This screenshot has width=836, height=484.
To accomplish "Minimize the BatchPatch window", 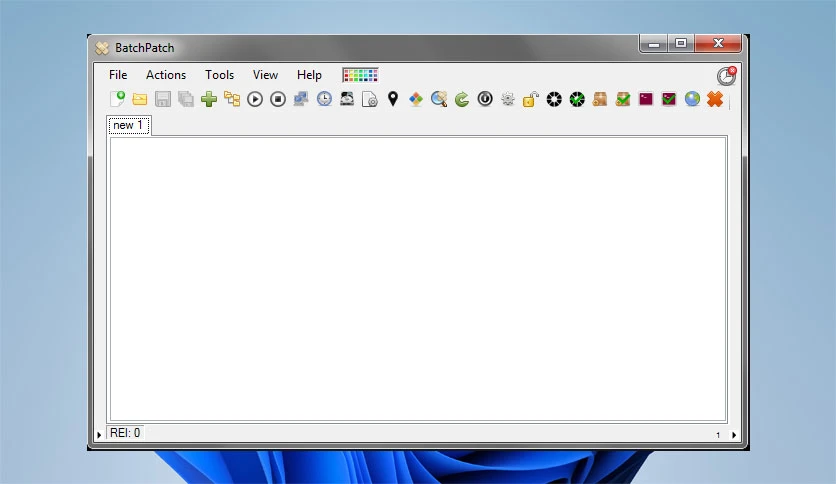I will [654, 44].
